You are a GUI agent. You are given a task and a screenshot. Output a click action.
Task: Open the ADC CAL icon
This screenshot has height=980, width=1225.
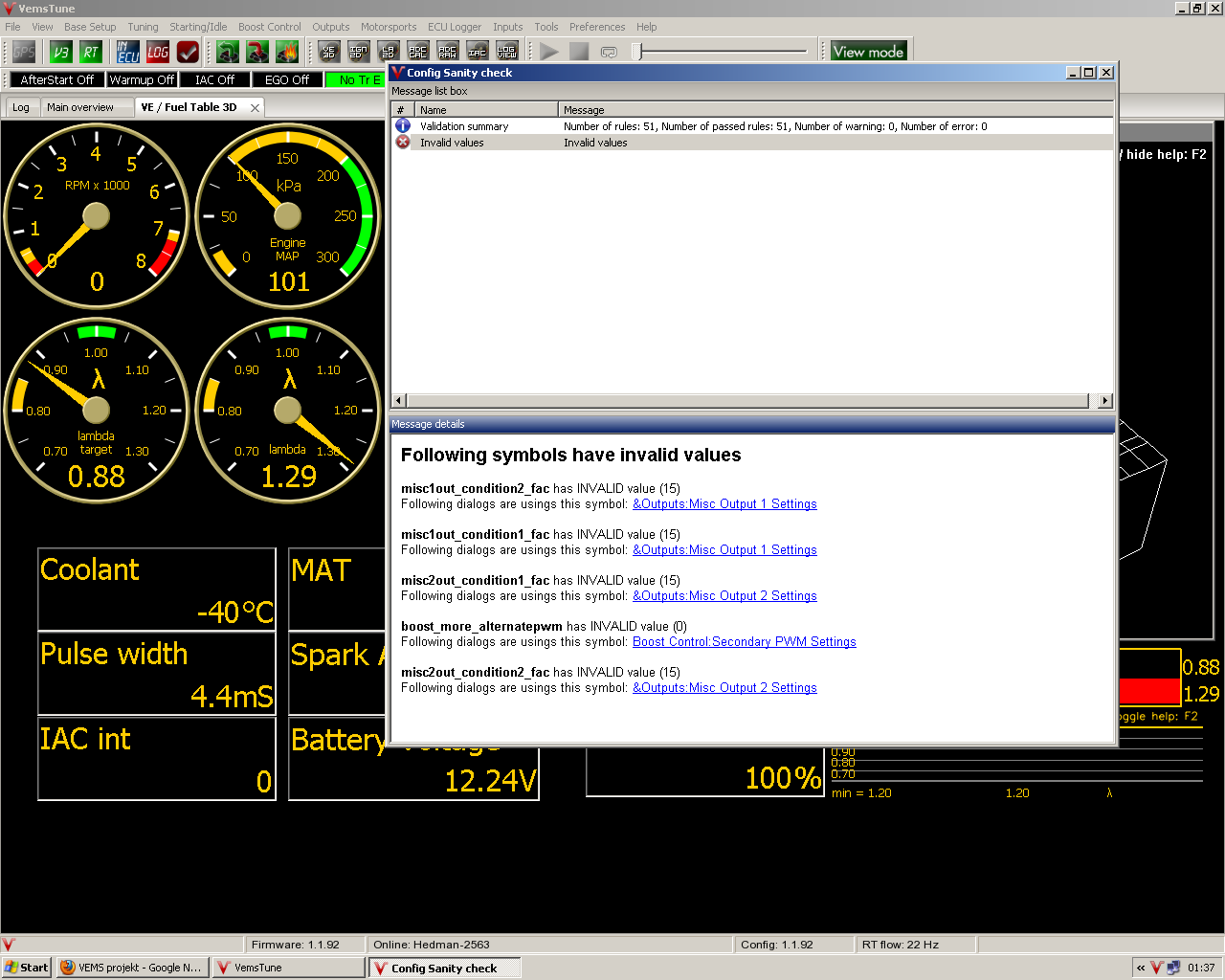418,52
